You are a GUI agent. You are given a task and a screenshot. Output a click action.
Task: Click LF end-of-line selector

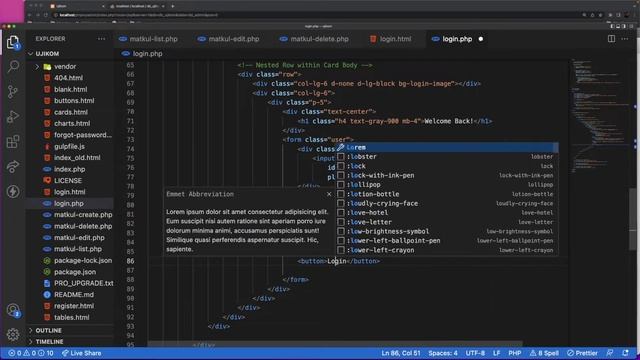tap(496, 353)
